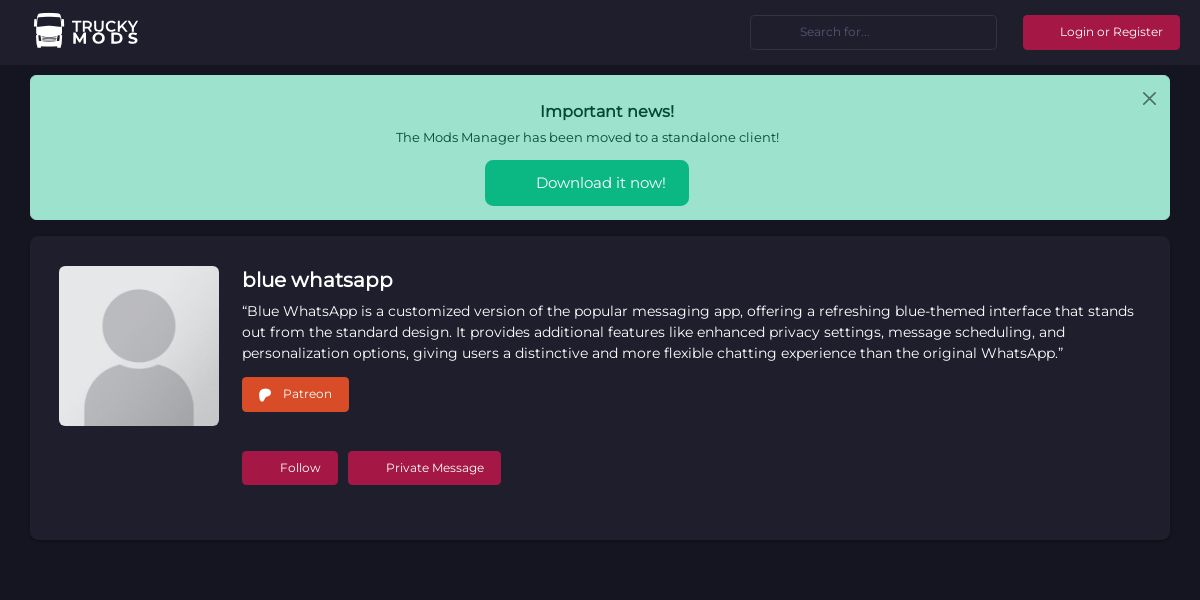
Task: Click the Mods Manager standalone client notice text
Action: pyautogui.click(x=587, y=138)
